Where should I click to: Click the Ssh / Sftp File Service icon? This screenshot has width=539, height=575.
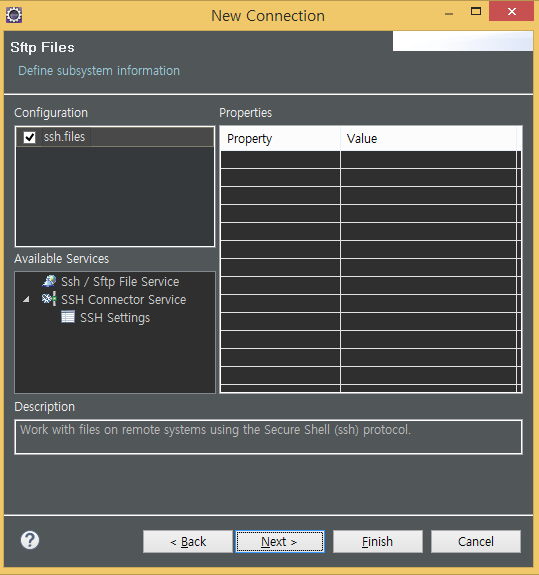(49, 281)
